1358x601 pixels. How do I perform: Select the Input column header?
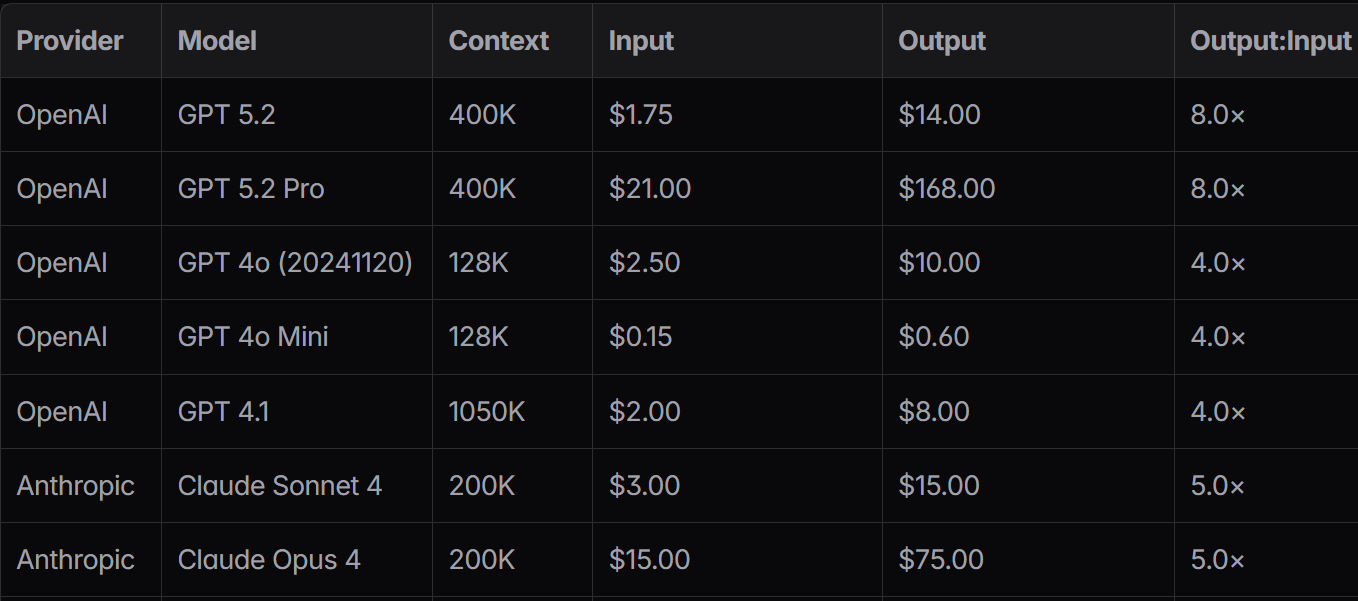pos(641,41)
